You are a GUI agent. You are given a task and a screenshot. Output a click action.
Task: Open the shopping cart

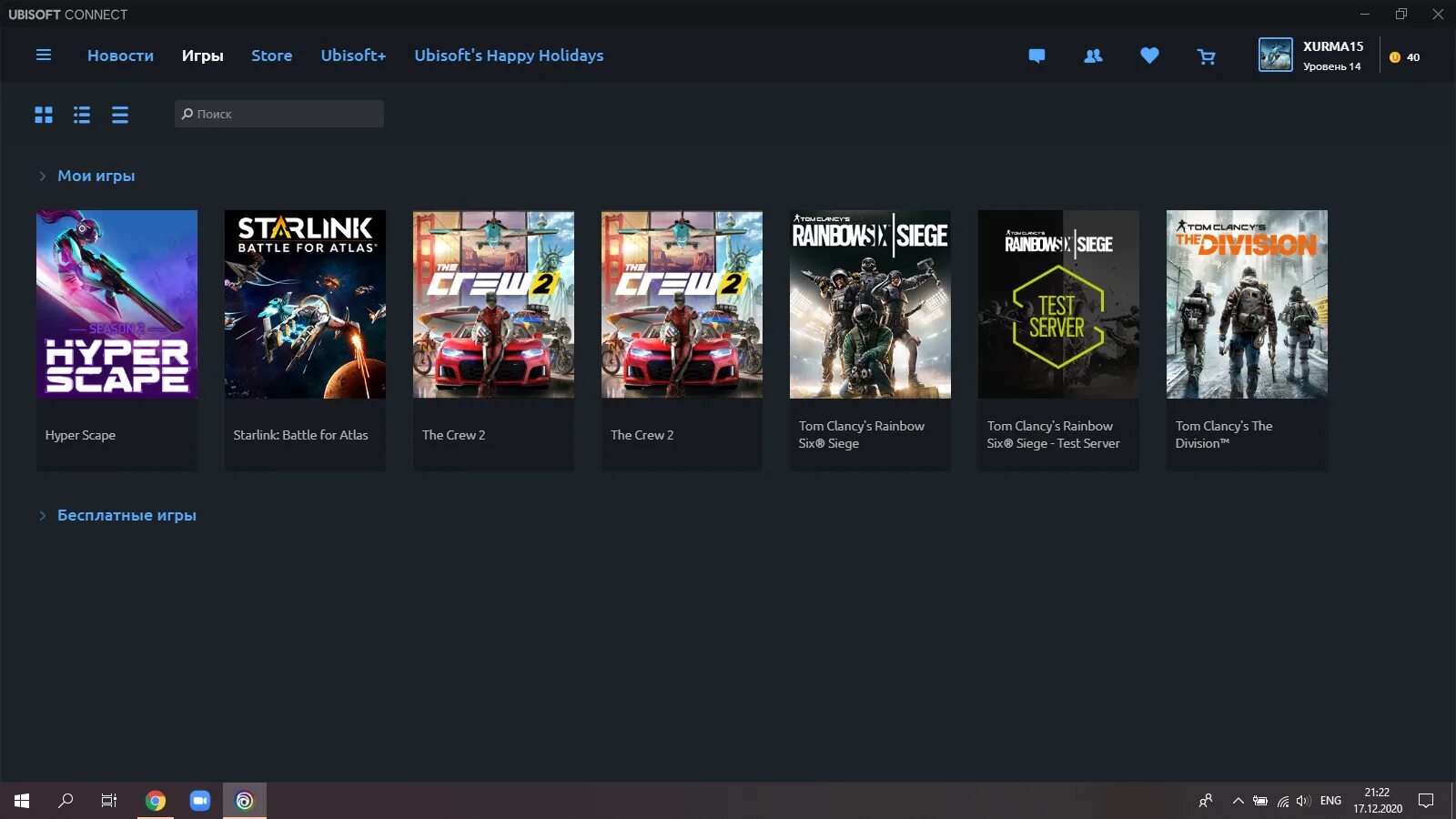[x=1206, y=56]
